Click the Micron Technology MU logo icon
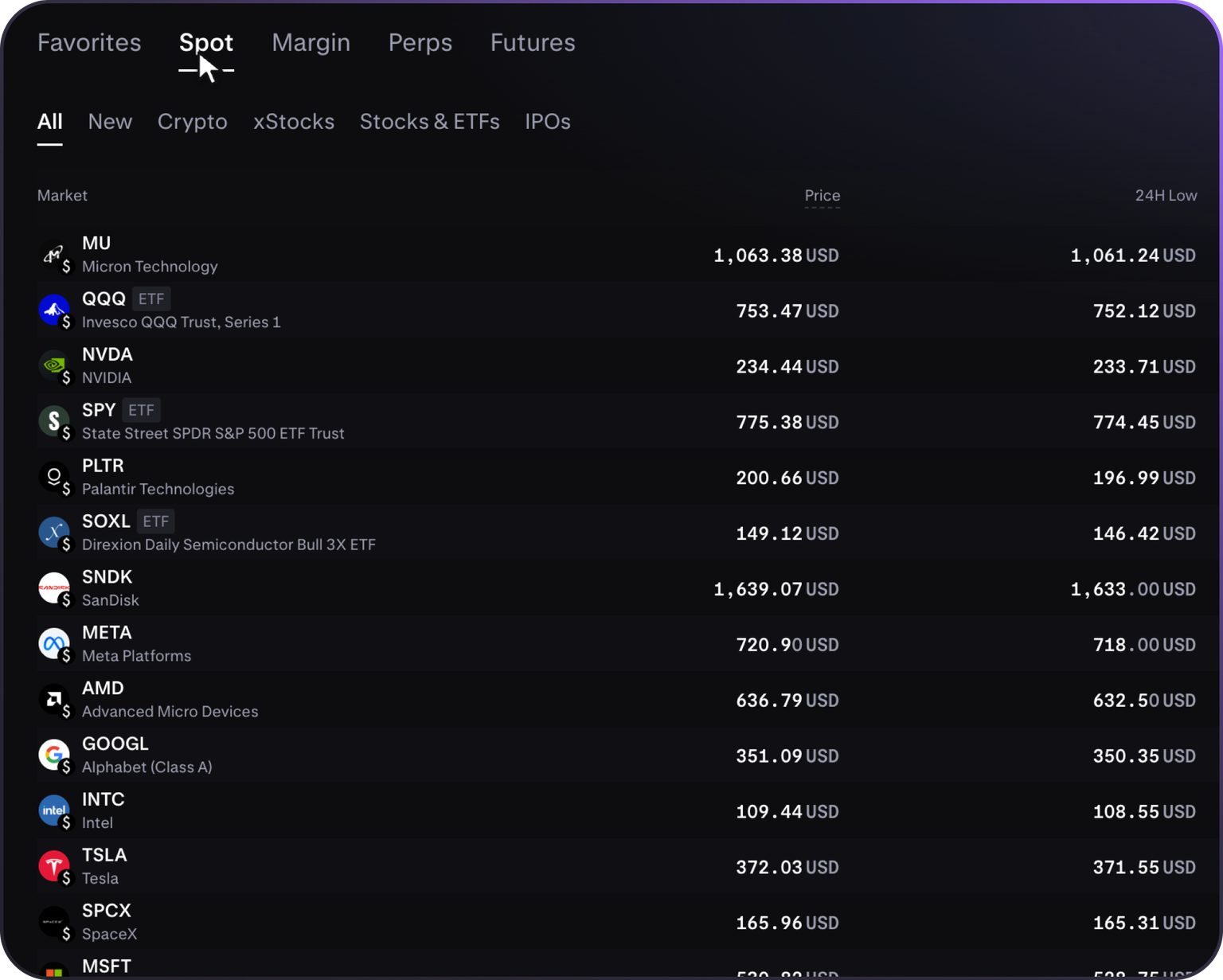 [x=53, y=255]
